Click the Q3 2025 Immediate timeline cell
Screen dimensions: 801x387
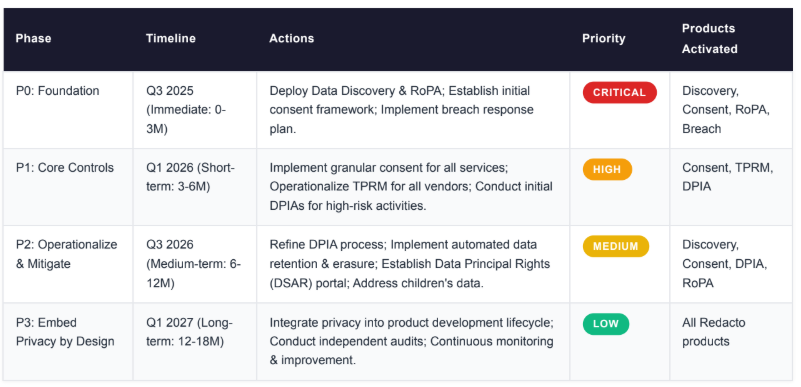coord(195,110)
